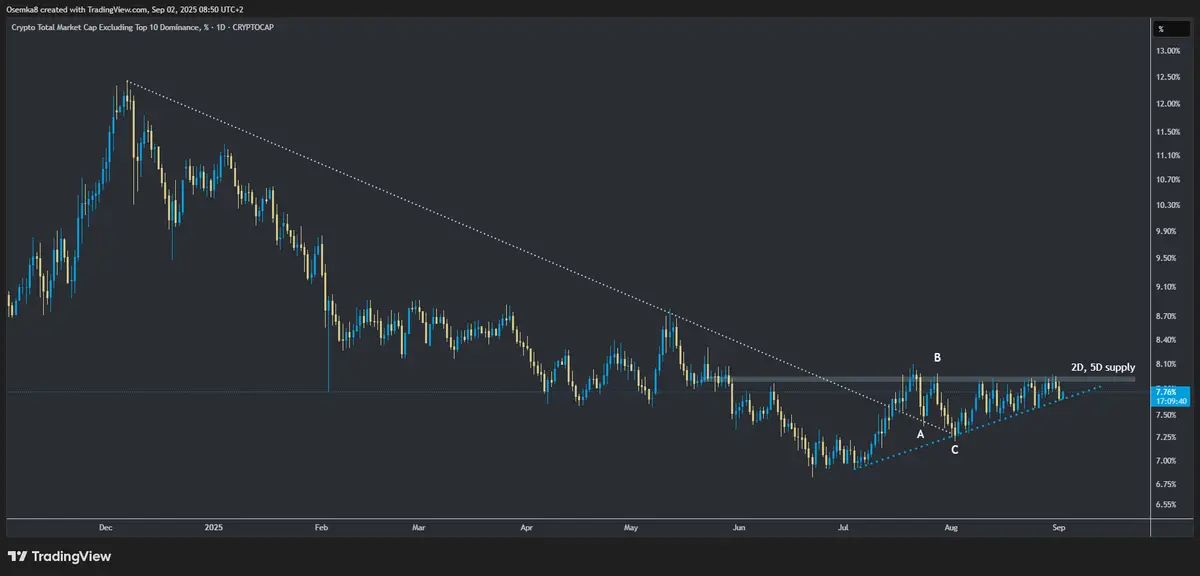
Task: Select the blue dotted ascending trendline
Action: 978,426
